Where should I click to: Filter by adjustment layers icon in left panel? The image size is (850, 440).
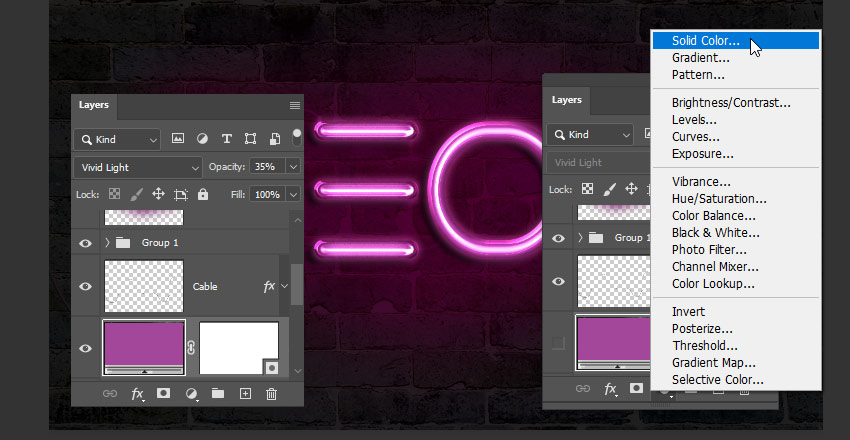(202, 139)
